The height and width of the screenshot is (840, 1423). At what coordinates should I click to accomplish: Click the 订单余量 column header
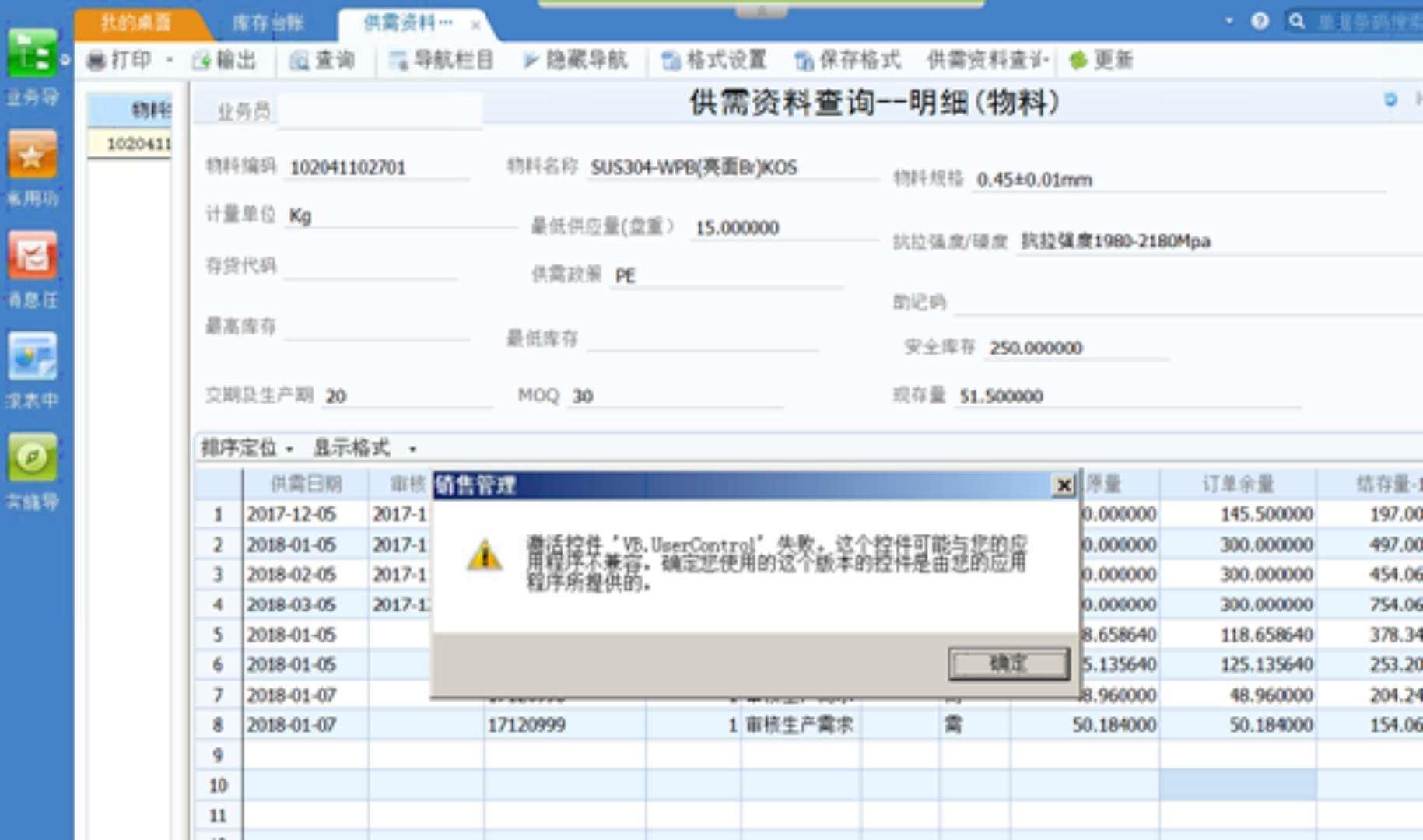coord(1238,485)
